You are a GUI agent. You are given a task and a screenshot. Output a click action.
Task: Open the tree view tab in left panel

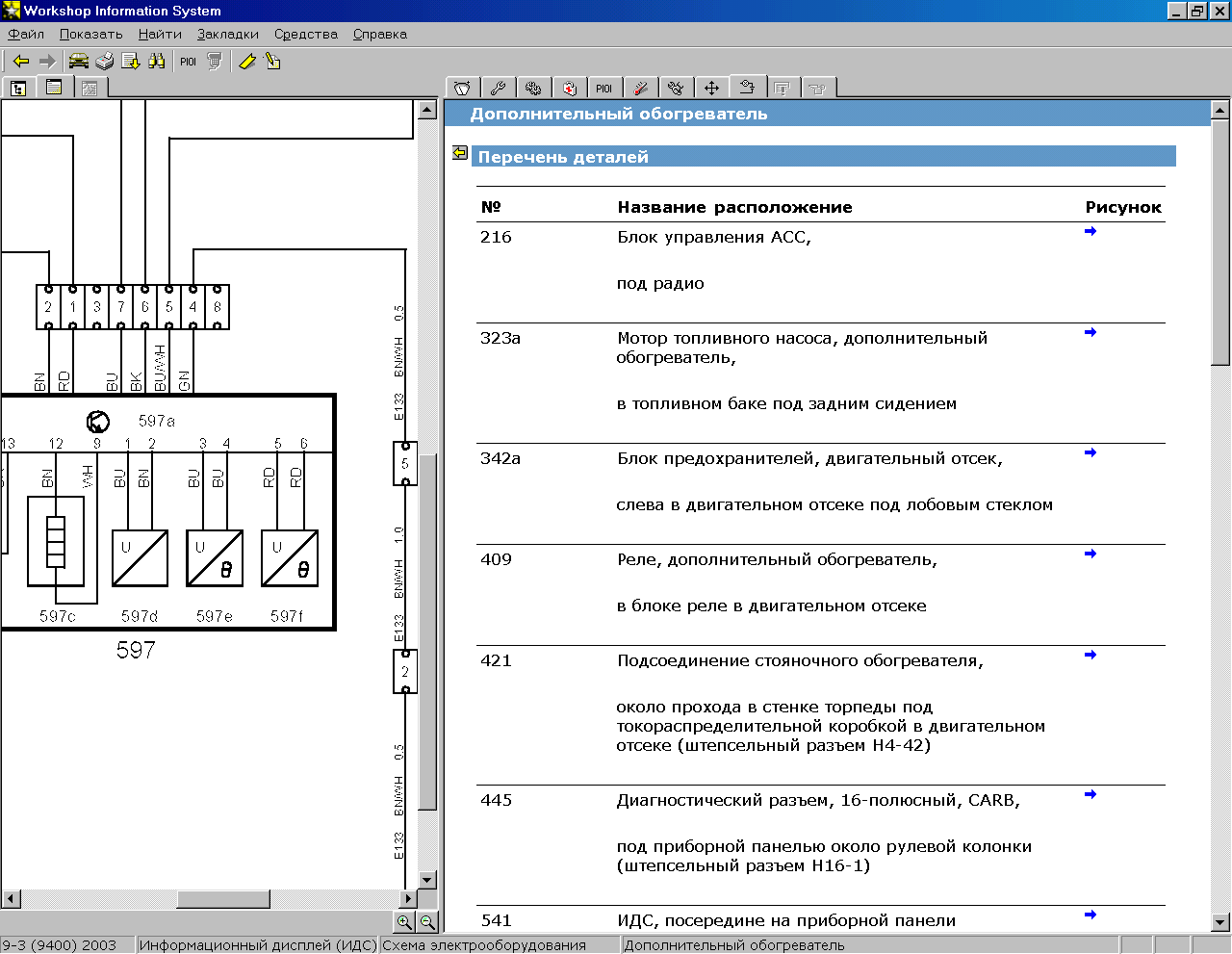18,89
